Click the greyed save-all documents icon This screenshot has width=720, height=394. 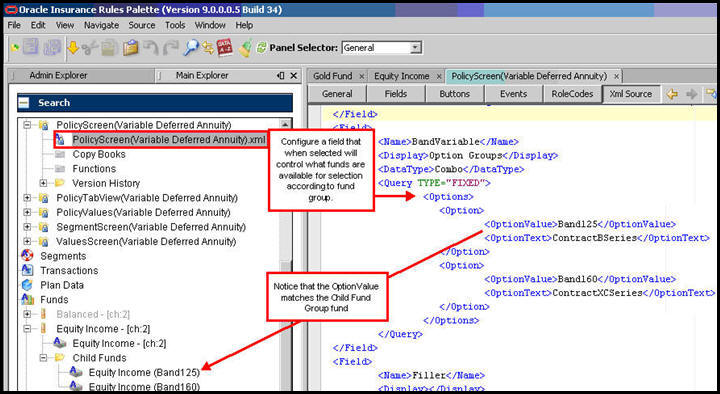pos(52,48)
